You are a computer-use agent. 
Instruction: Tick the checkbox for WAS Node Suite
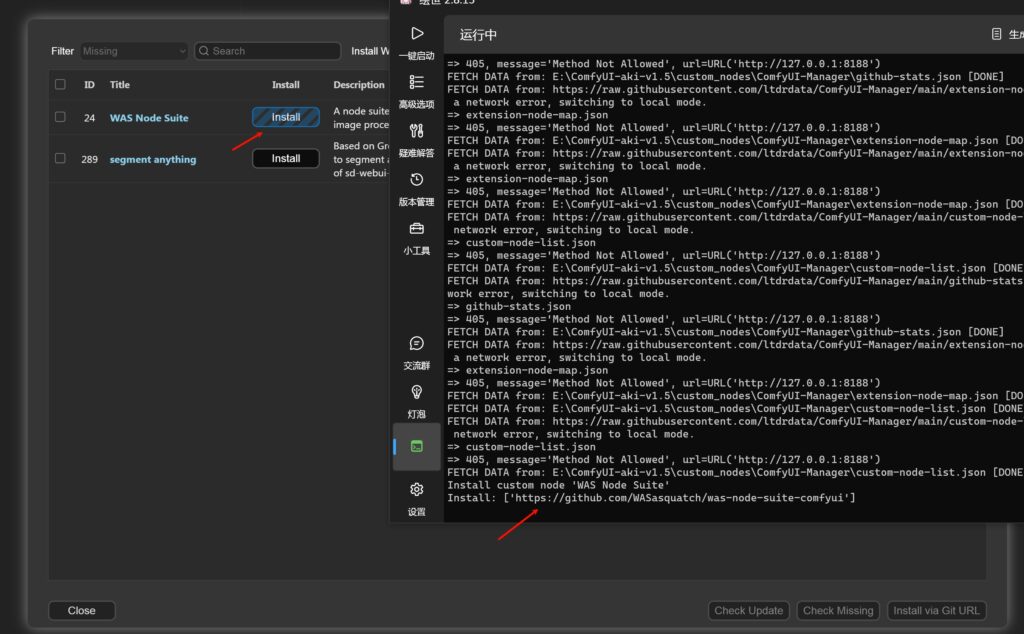[60, 117]
